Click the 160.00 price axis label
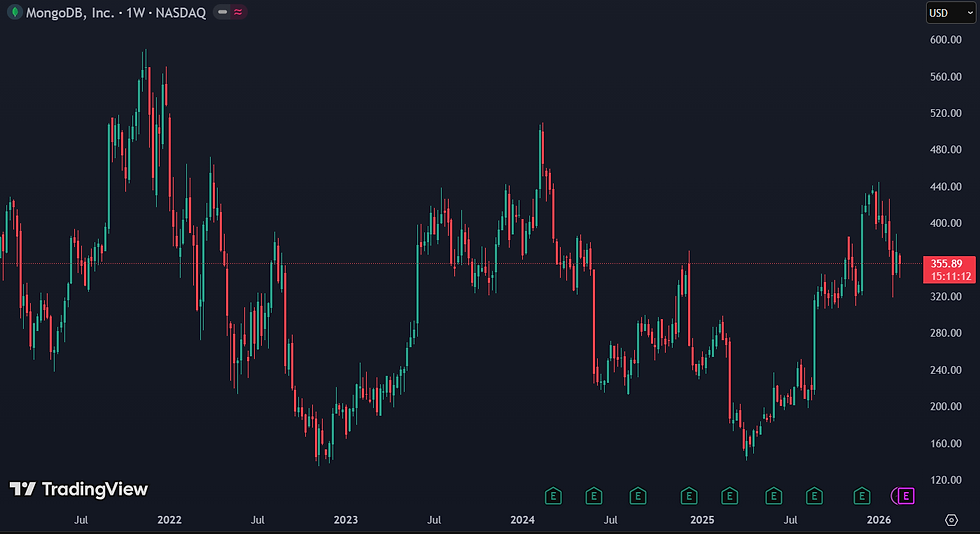 coord(946,443)
